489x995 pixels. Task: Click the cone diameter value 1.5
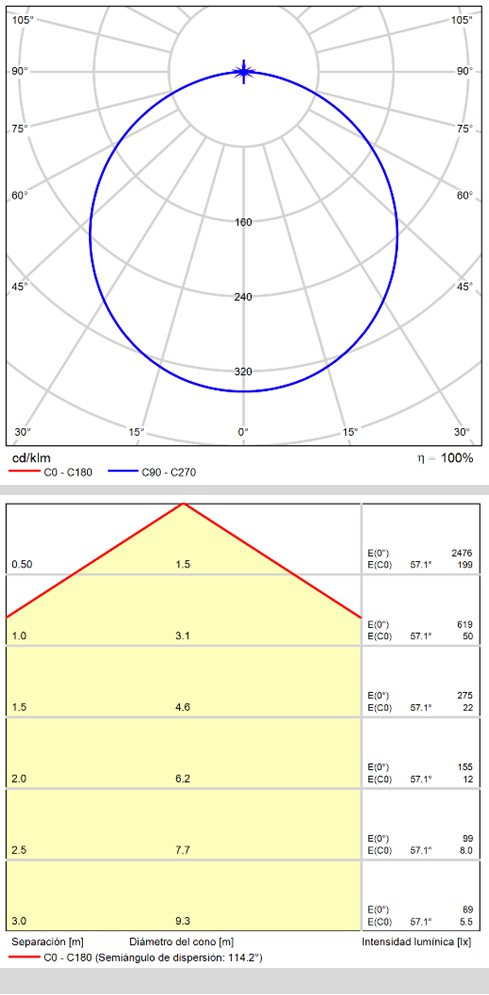(183, 564)
